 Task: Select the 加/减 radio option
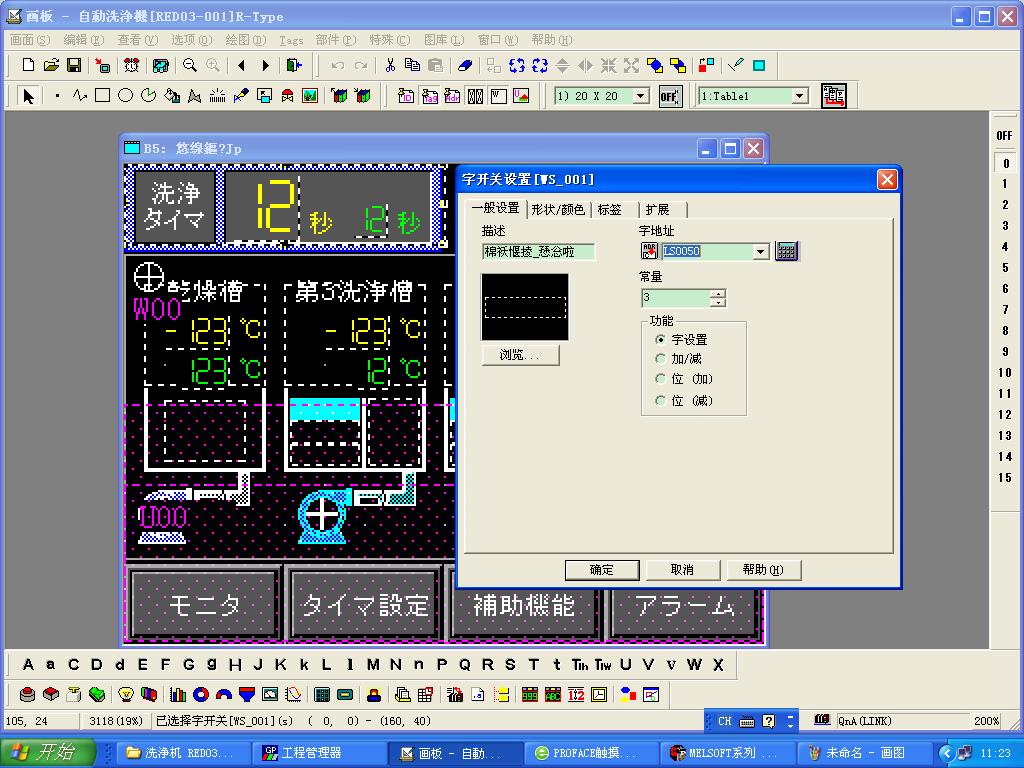tap(660, 359)
